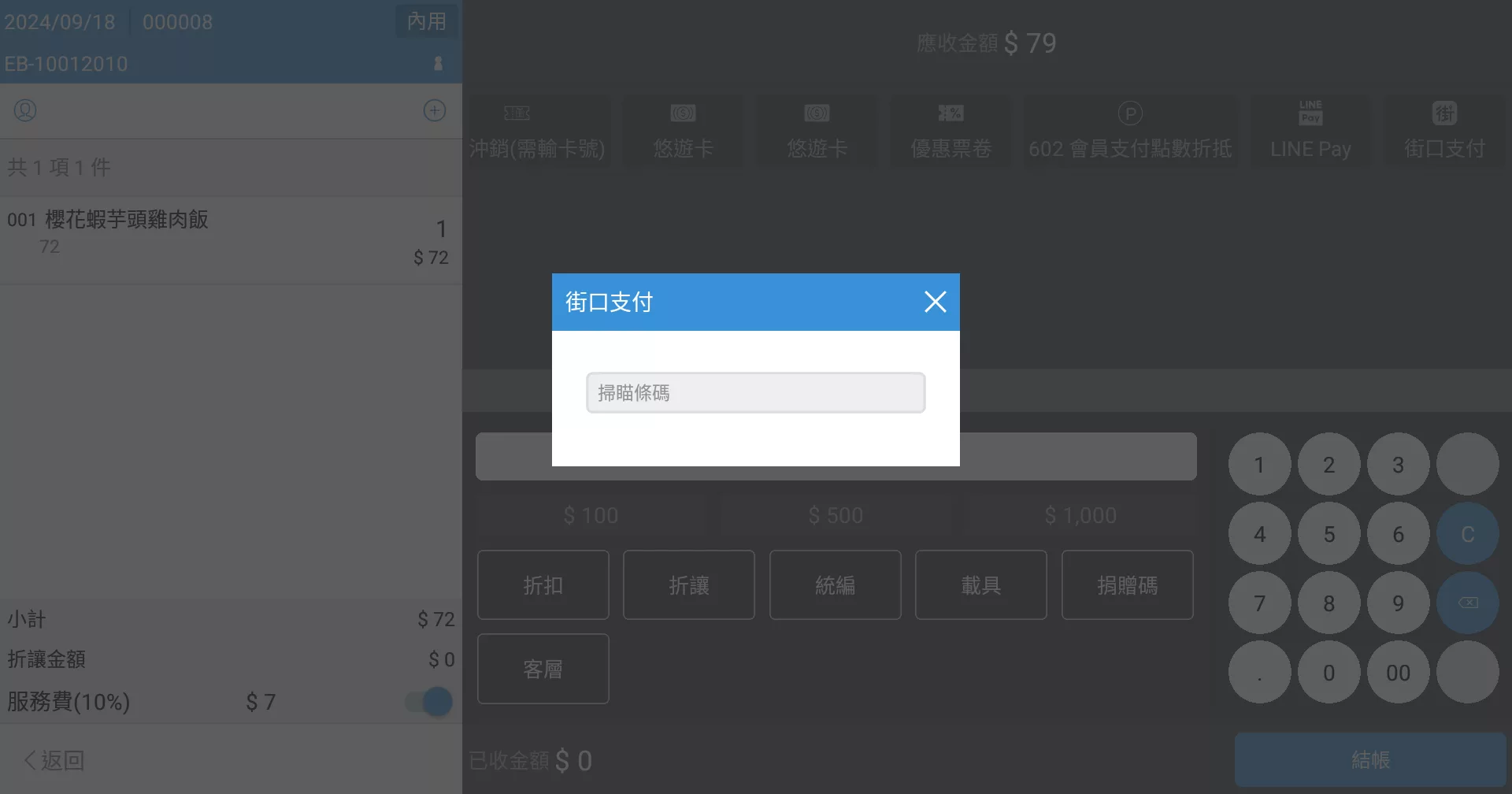The height and width of the screenshot is (794, 1512).
Task: Click the 統編 tax ID button
Action: tap(836, 585)
